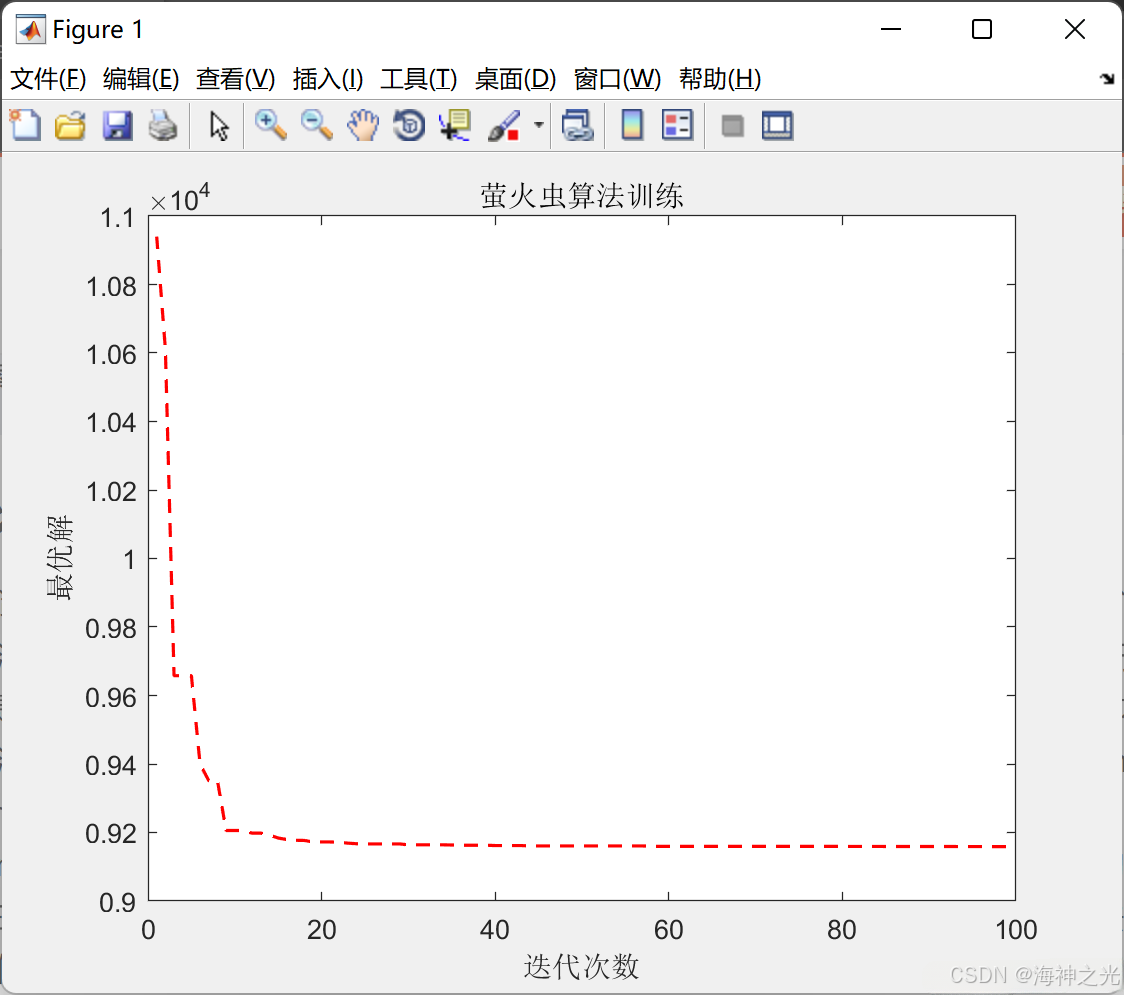Show plot tools and dock figure

point(777,125)
